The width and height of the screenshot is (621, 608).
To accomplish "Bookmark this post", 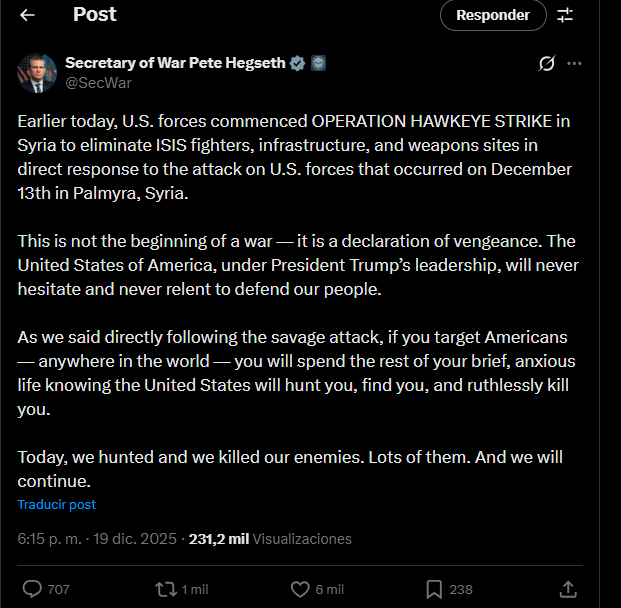I will coord(434,589).
